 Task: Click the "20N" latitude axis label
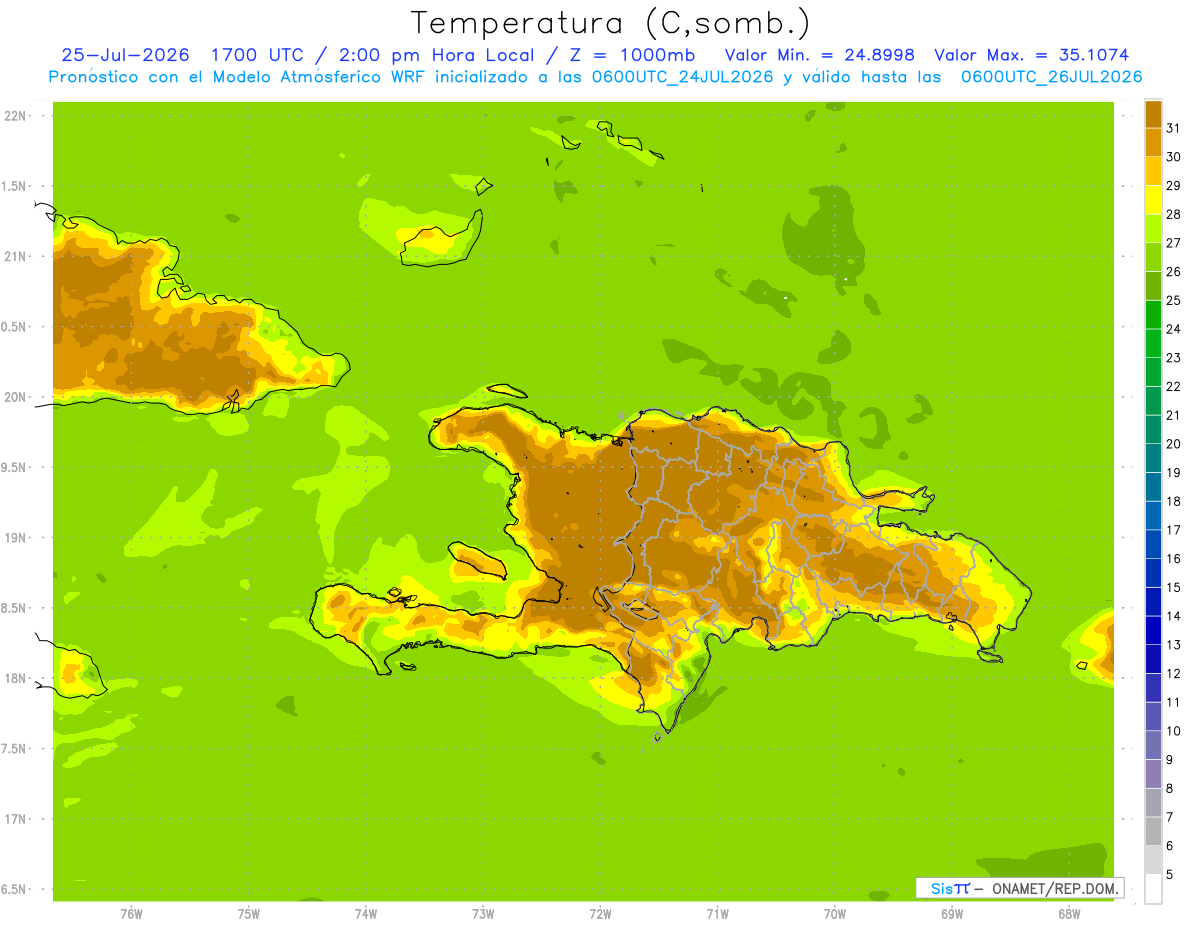pos(16,397)
